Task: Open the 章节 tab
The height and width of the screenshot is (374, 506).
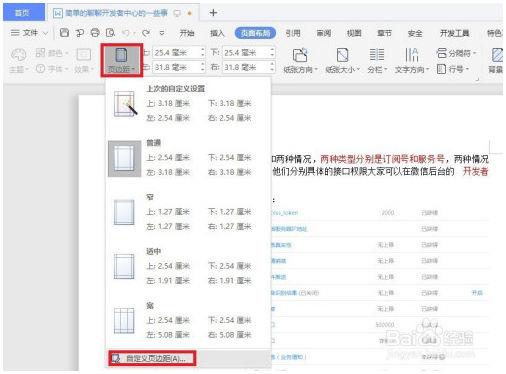Action: click(x=384, y=33)
